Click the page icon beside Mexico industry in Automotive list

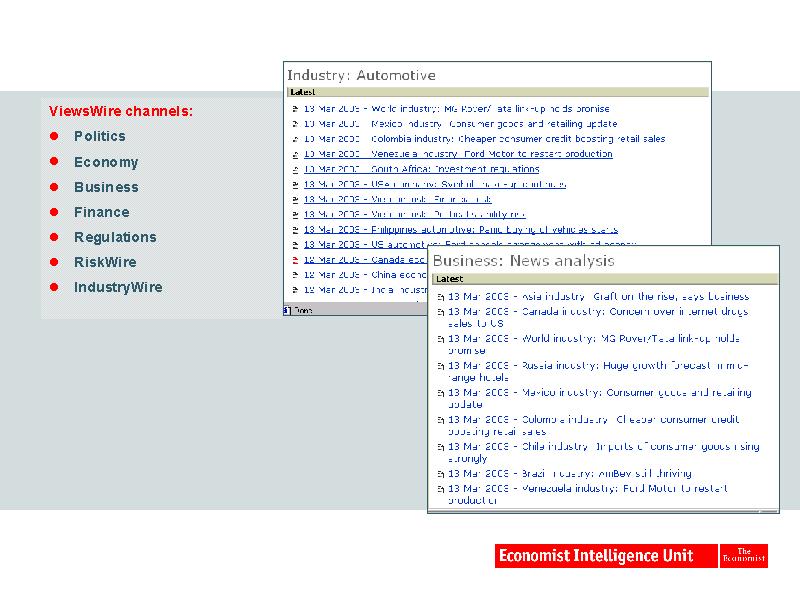(295, 124)
